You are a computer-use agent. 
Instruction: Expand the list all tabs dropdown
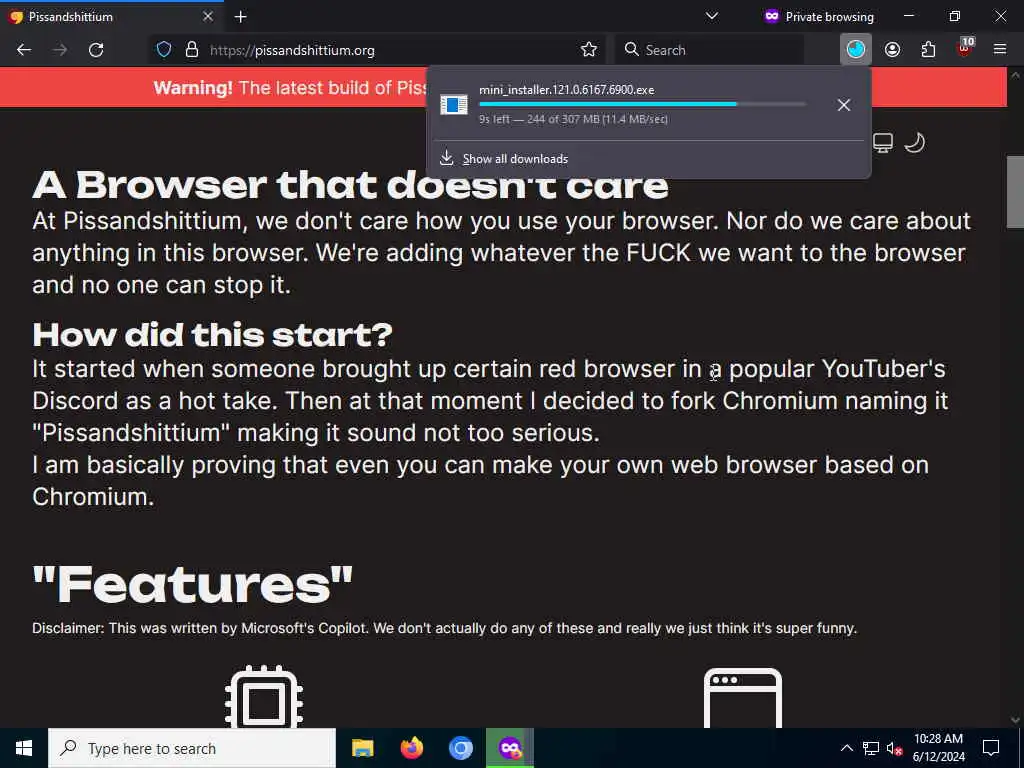(x=712, y=16)
